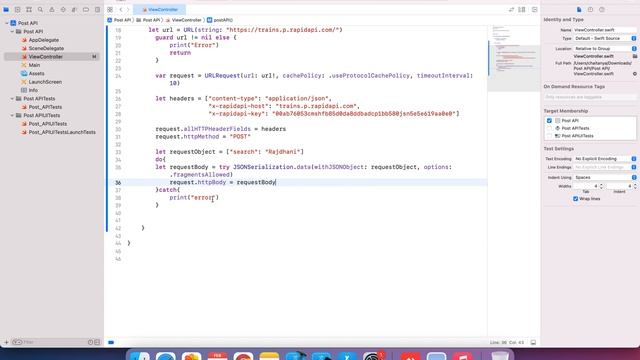
Task: Show the Quick Help inspector
Action: pos(602,9)
